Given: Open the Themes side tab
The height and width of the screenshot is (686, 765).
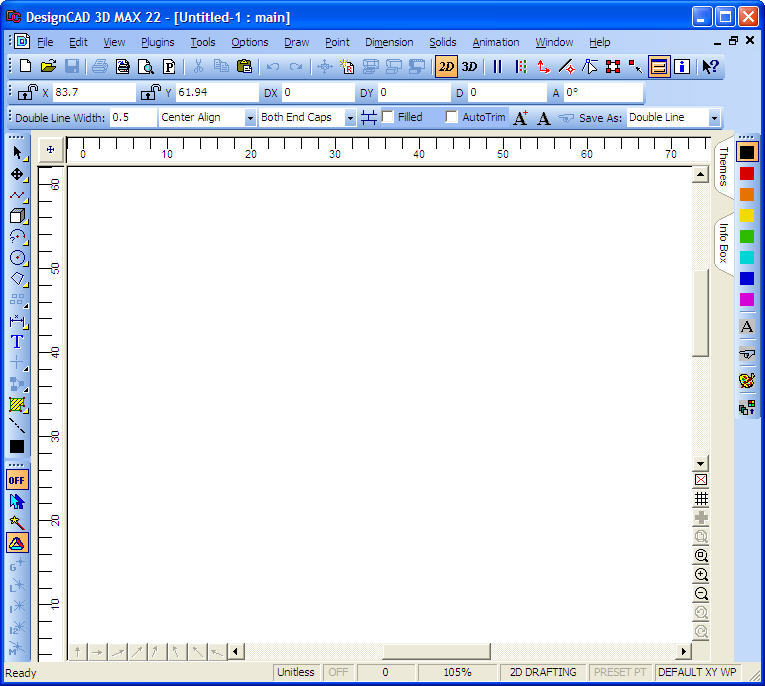Looking at the screenshot, I should click(724, 166).
